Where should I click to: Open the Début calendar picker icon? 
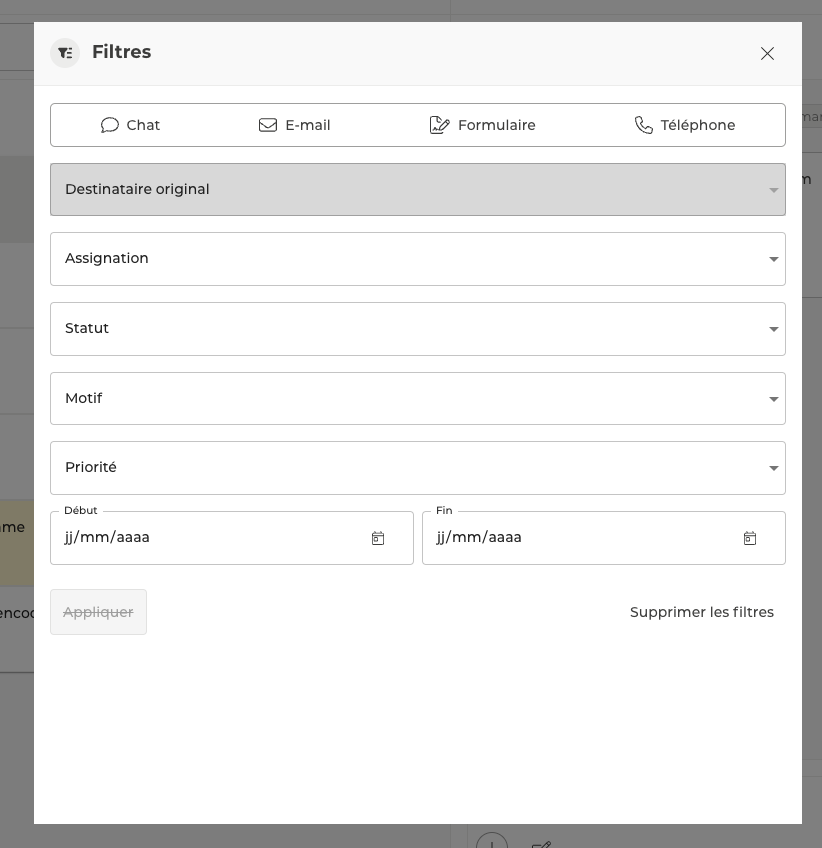(378, 538)
